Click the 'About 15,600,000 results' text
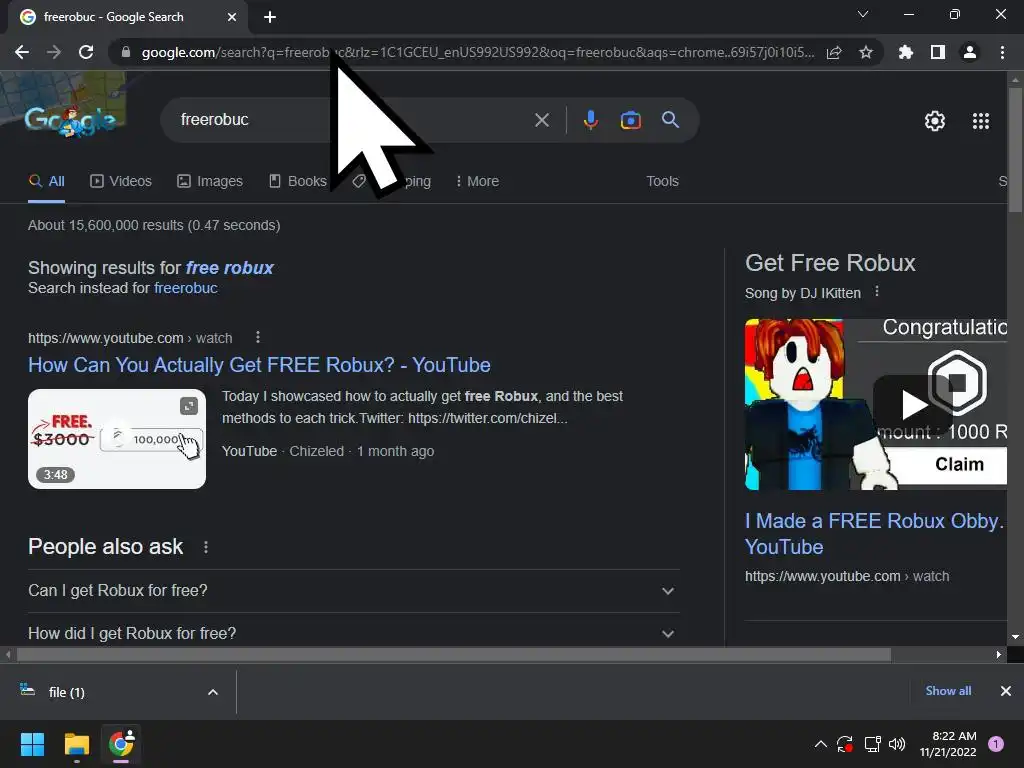Image resolution: width=1024 pixels, height=768 pixels. point(154,225)
